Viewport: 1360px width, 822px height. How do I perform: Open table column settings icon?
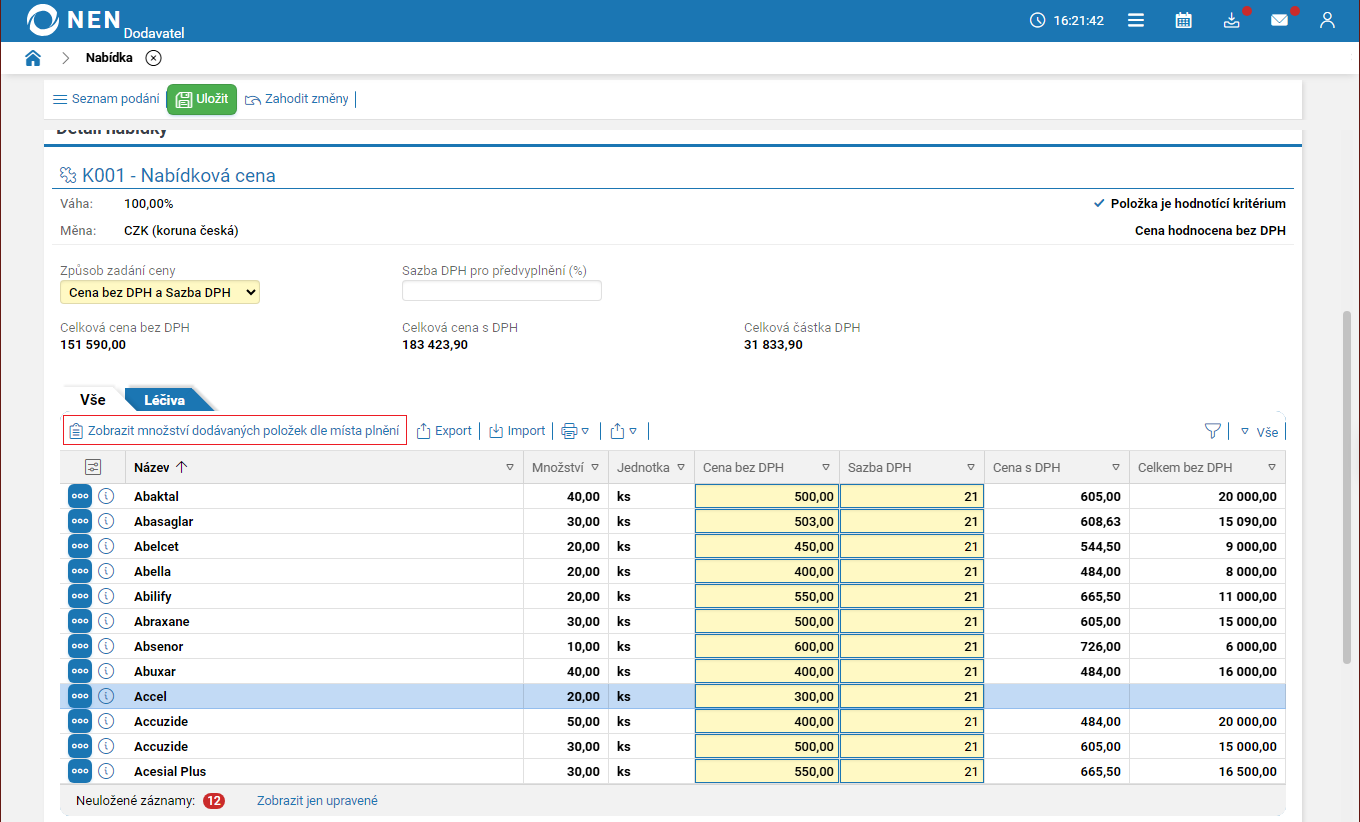(93, 467)
